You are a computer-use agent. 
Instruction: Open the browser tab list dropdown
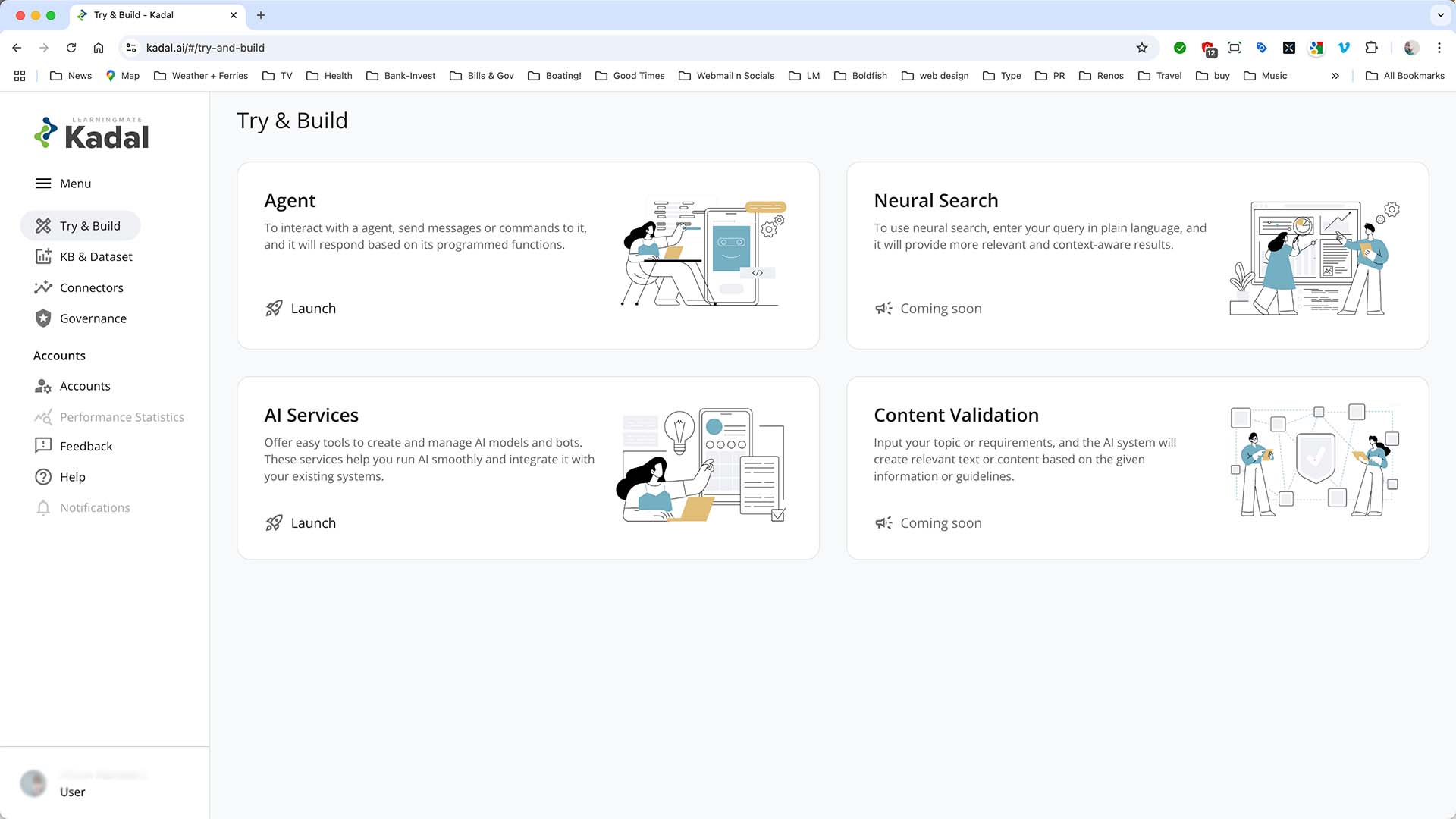(x=1440, y=15)
